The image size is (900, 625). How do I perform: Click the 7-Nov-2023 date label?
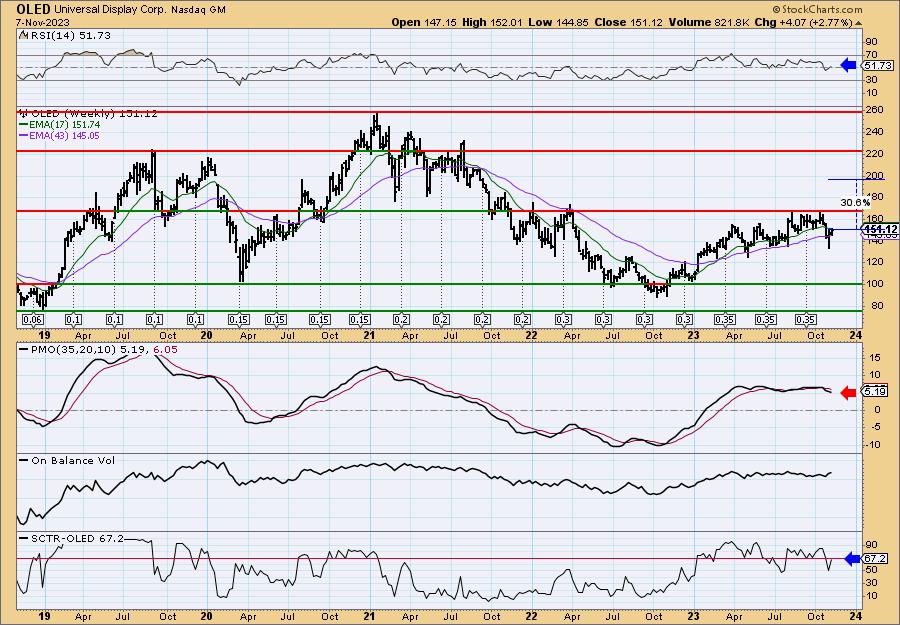40,22
